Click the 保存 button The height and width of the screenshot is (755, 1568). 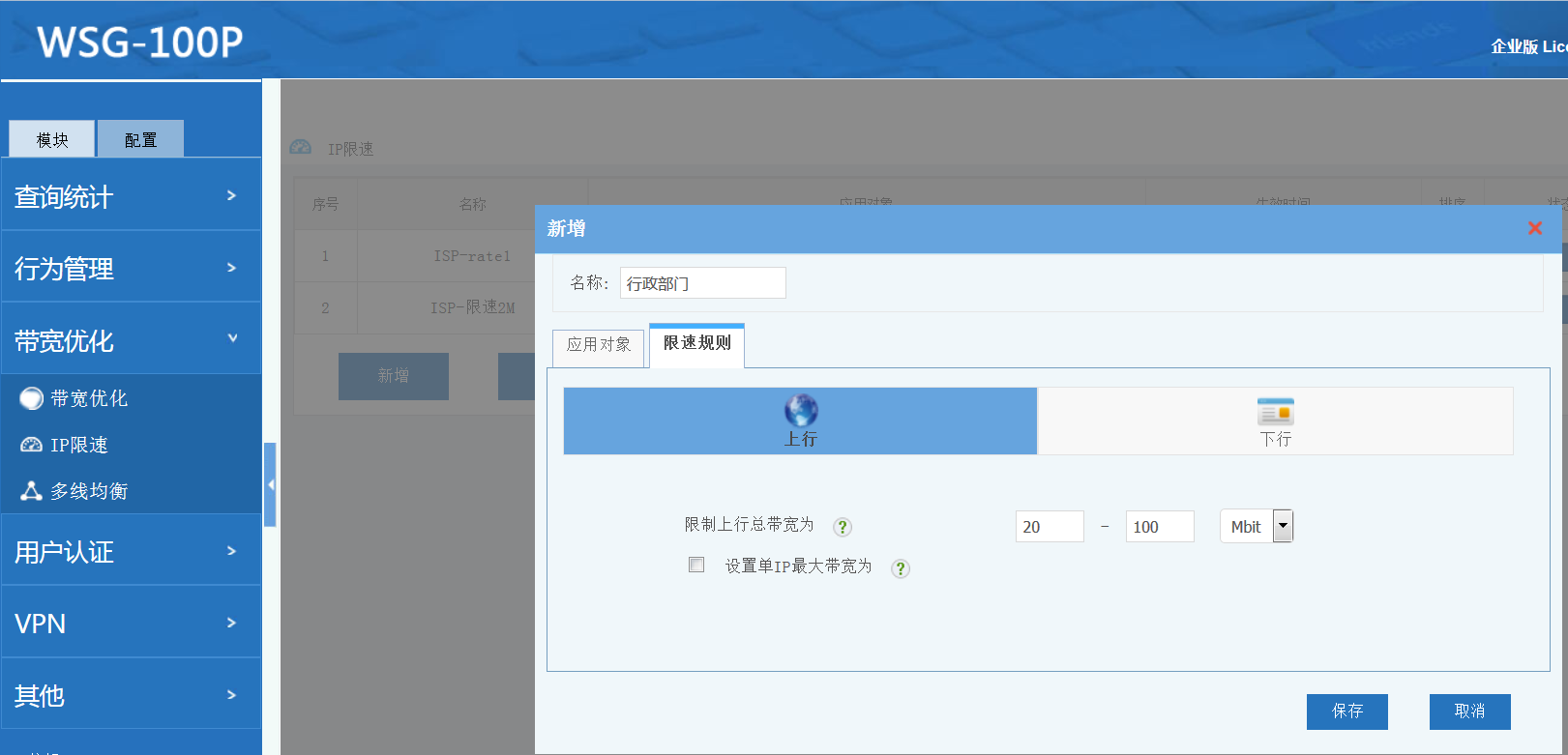pyautogui.click(x=1346, y=711)
